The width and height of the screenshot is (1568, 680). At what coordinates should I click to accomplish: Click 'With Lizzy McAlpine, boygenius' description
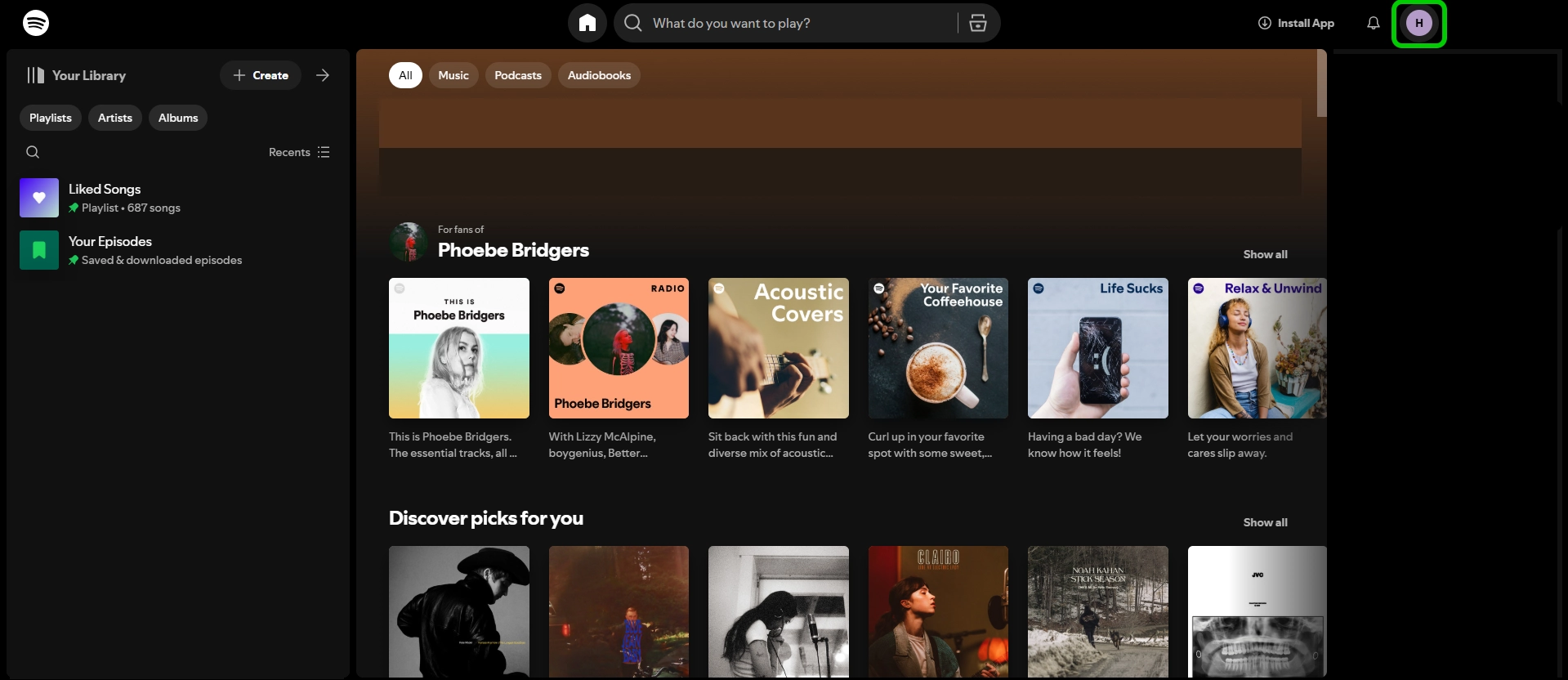click(x=602, y=445)
